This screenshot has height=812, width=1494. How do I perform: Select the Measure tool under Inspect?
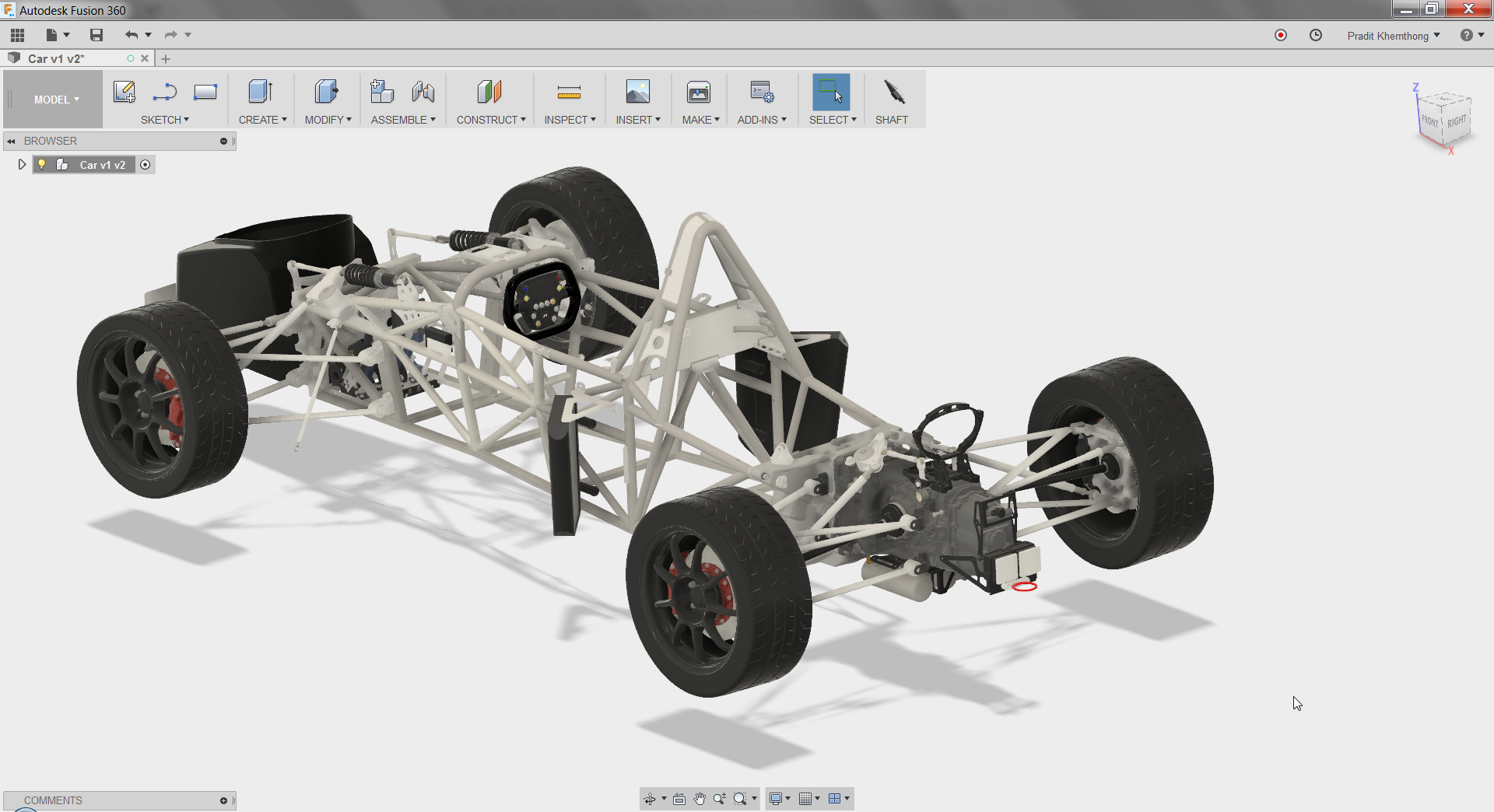pyautogui.click(x=570, y=93)
